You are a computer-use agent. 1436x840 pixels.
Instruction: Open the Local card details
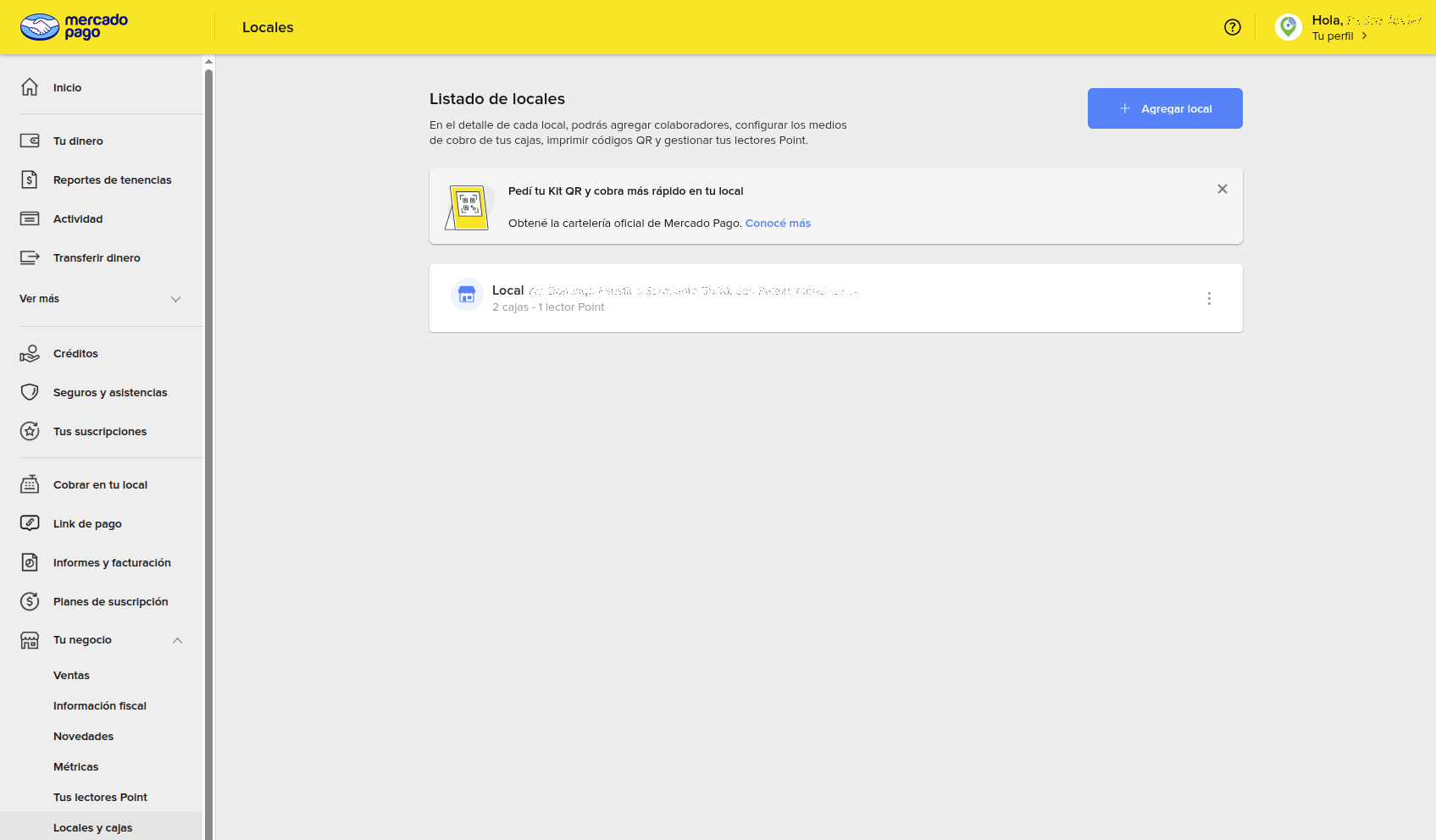pyautogui.click(x=762, y=299)
